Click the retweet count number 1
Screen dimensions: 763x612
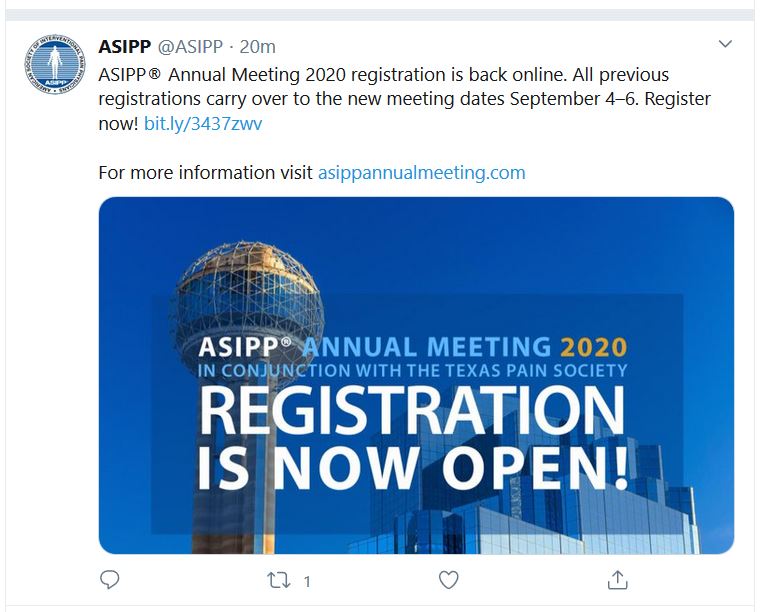click(307, 580)
